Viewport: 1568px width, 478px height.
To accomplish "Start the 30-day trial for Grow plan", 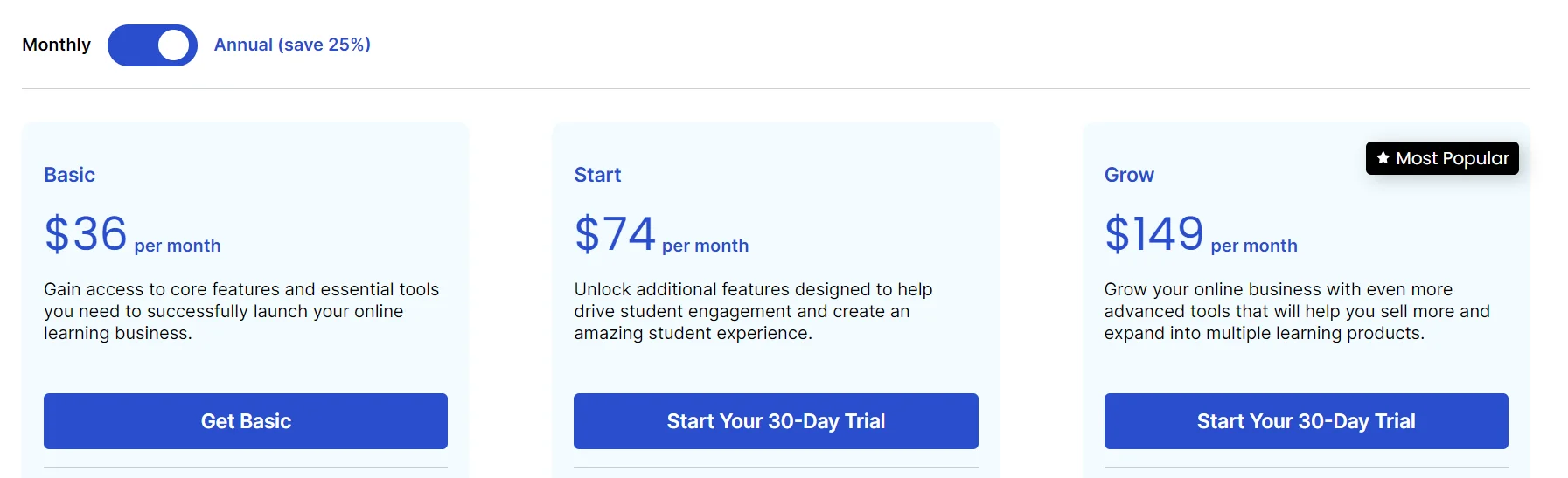I will [1306, 421].
